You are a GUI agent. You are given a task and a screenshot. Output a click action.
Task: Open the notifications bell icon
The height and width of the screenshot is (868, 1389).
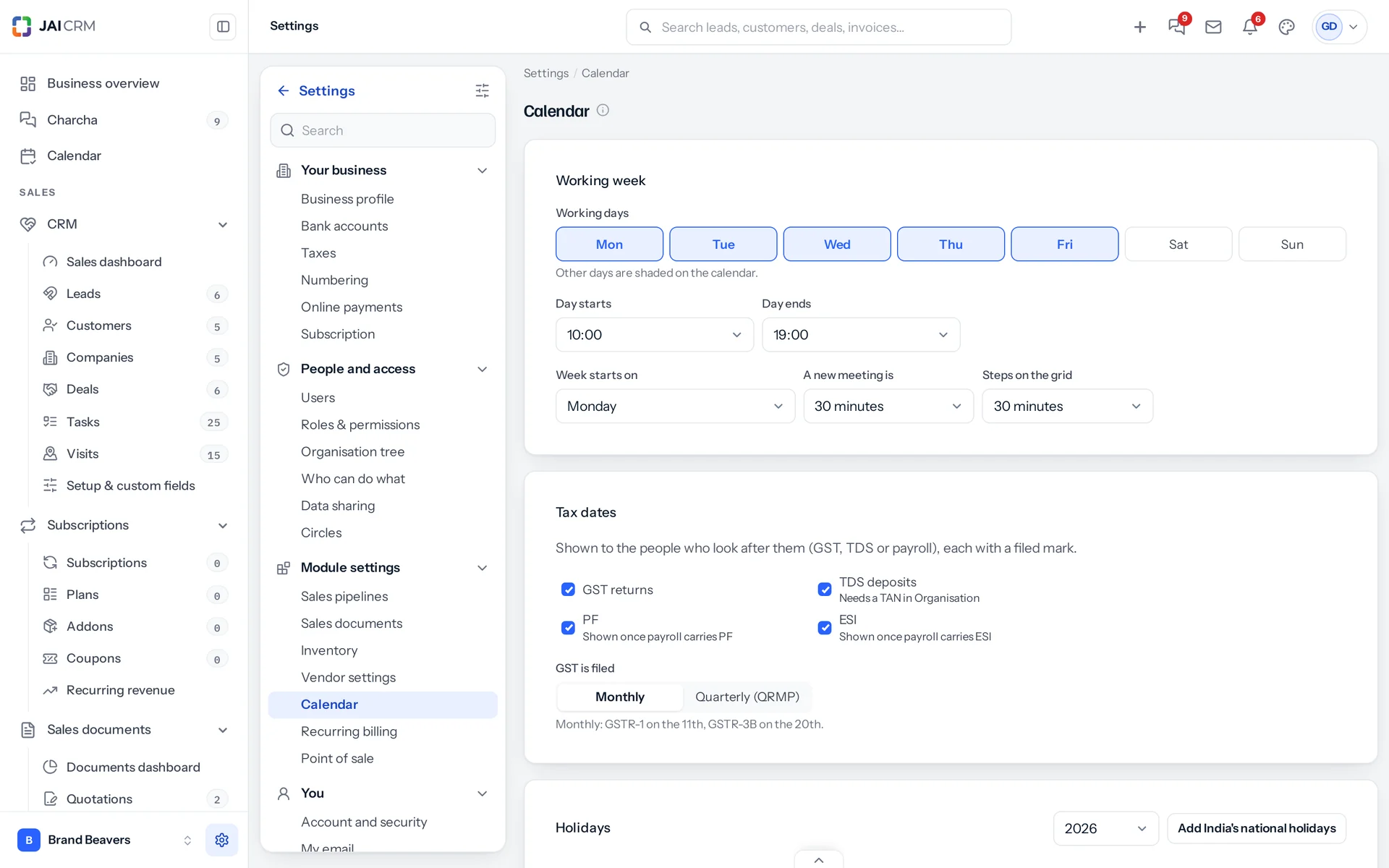click(1249, 27)
